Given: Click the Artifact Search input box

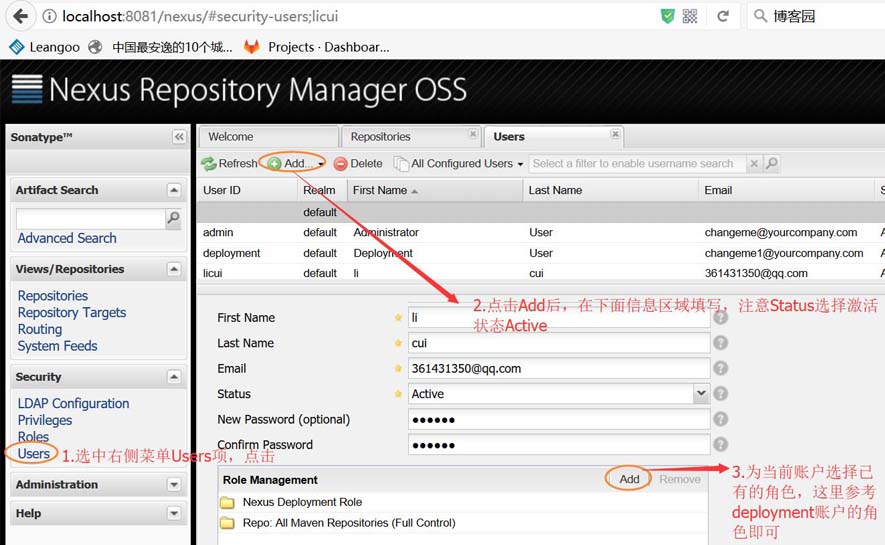Looking at the screenshot, I should coord(90,219).
